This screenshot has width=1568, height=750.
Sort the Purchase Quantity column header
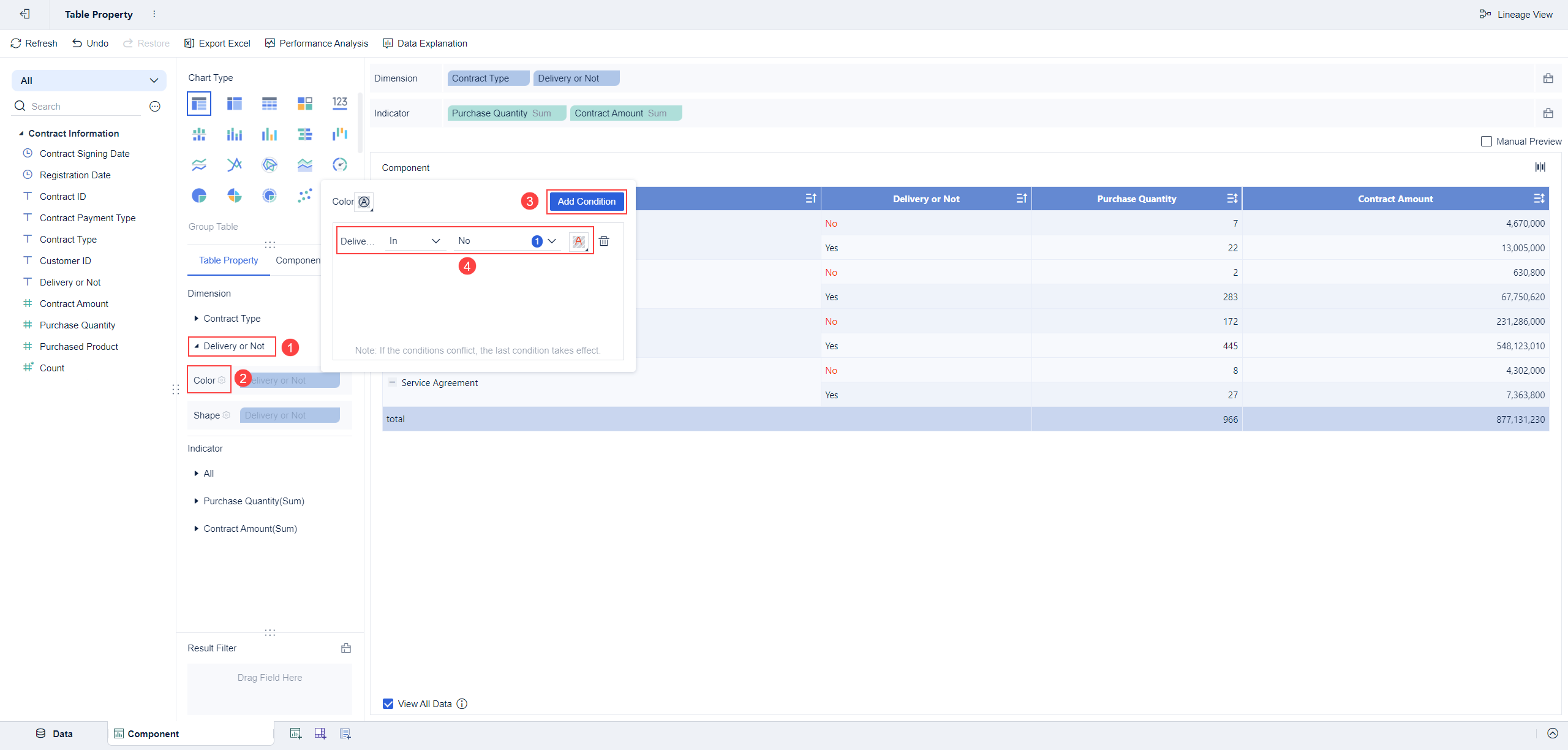tap(1232, 199)
